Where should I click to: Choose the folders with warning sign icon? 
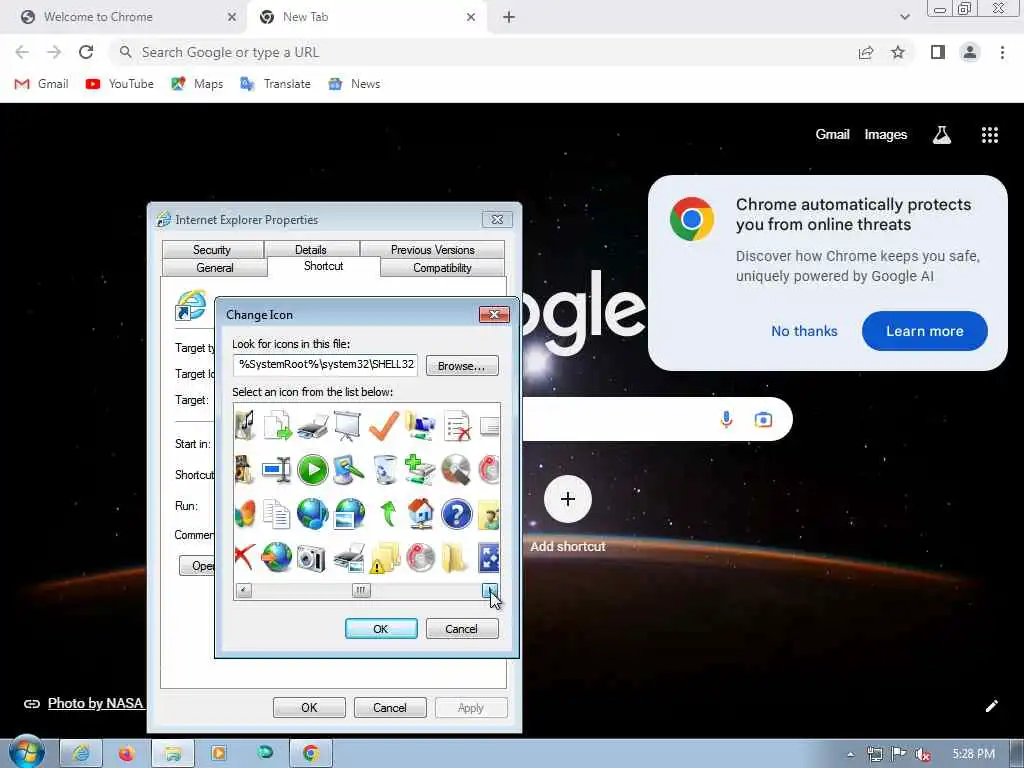point(385,558)
